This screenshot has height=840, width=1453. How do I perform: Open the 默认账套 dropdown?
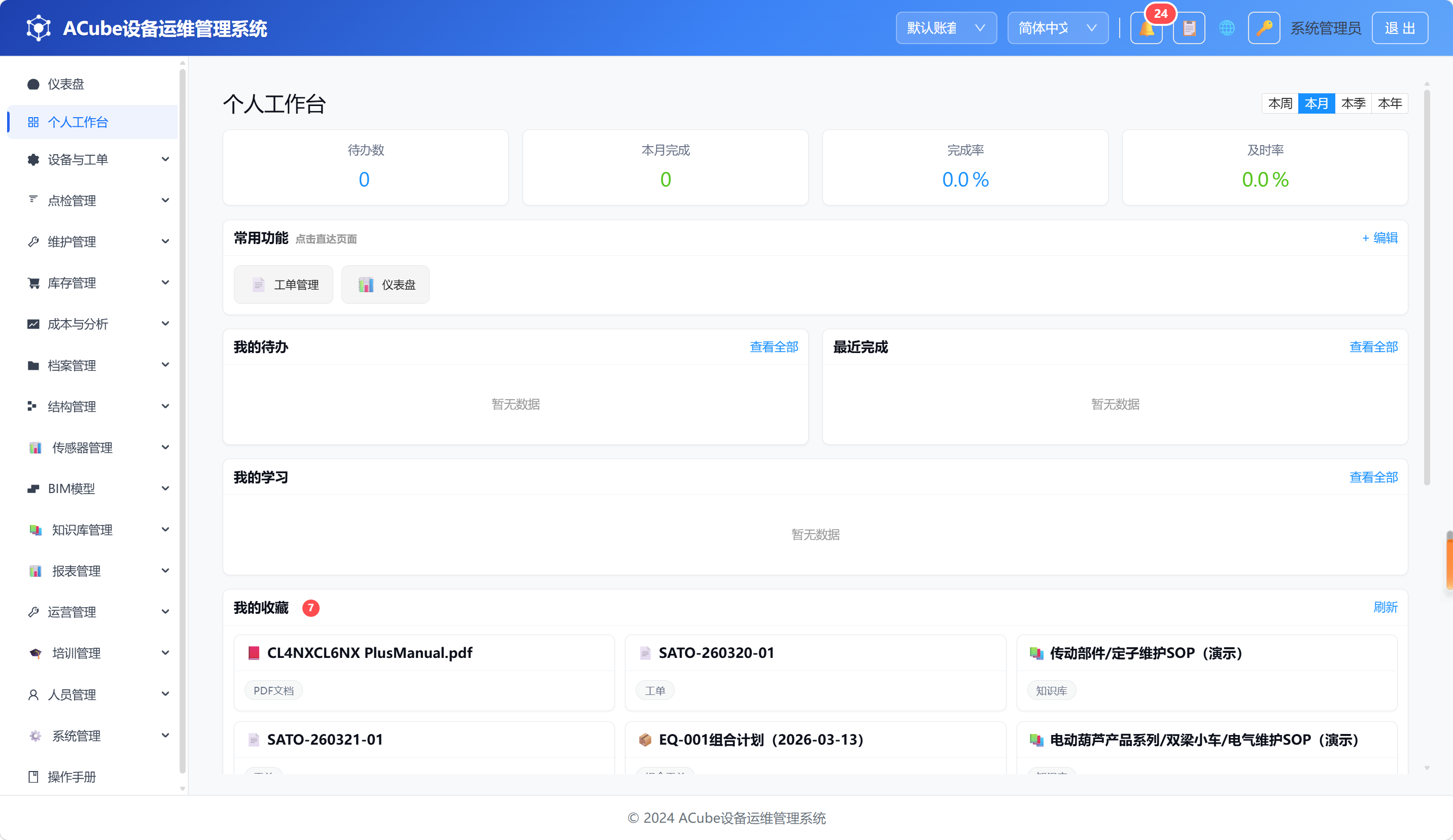(x=946, y=28)
